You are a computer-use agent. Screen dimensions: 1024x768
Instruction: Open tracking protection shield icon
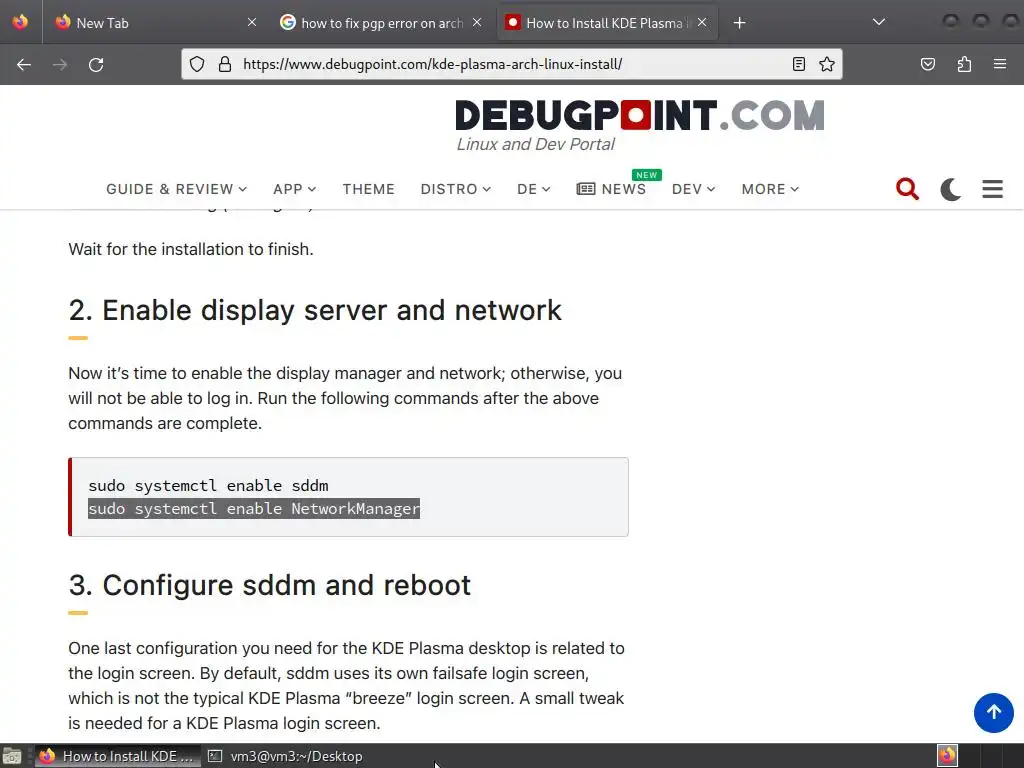click(x=197, y=64)
